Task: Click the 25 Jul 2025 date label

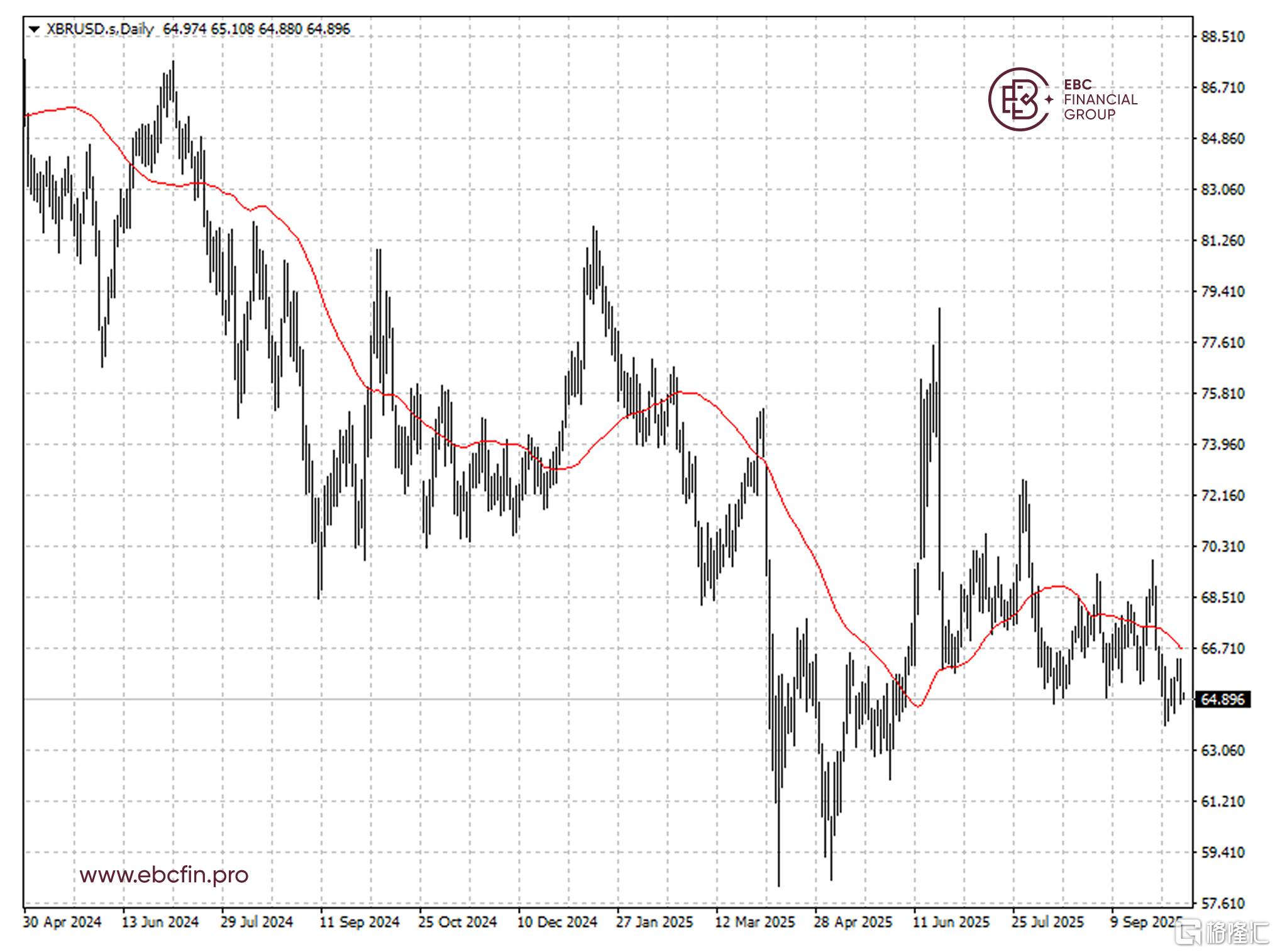Action: click(1047, 922)
